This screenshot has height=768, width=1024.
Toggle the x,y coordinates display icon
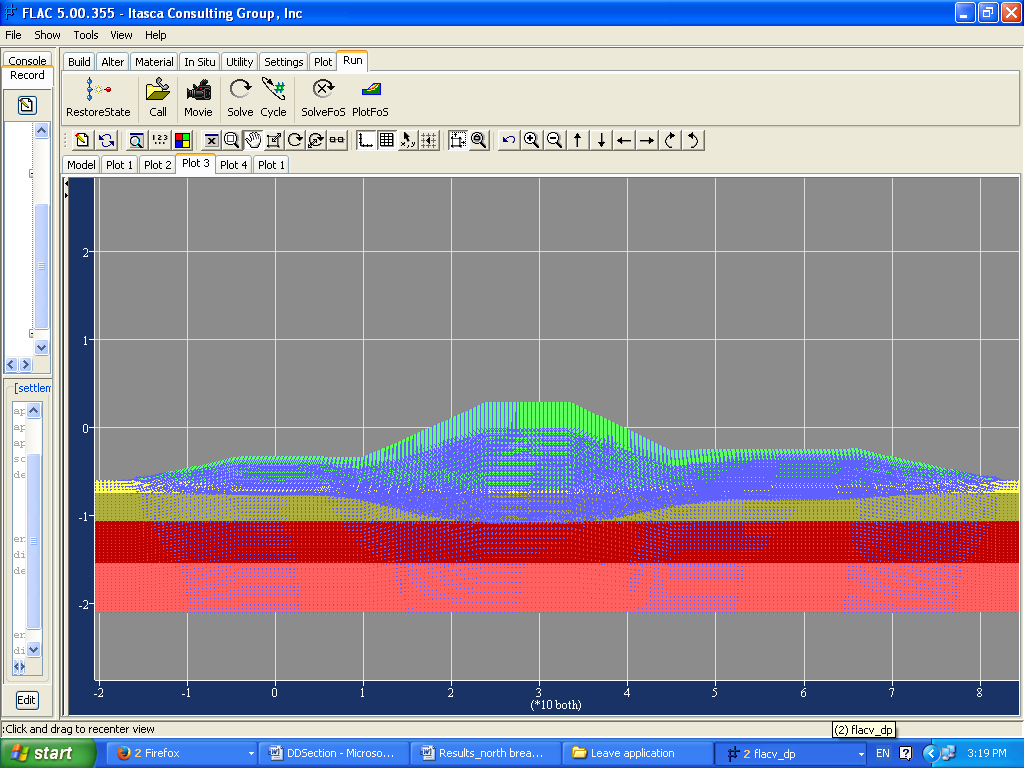[x=406, y=140]
